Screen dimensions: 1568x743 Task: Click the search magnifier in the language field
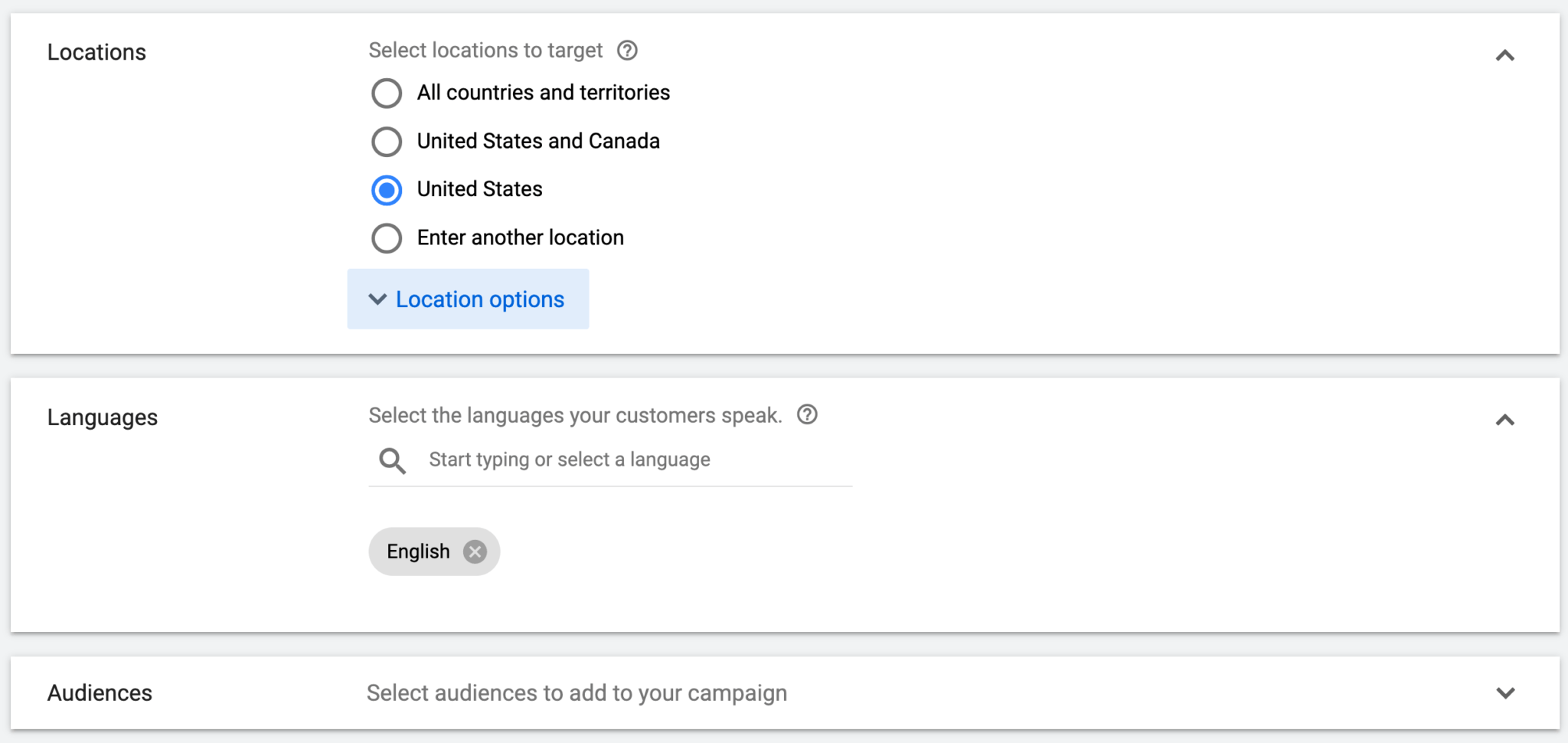(392, 460)
